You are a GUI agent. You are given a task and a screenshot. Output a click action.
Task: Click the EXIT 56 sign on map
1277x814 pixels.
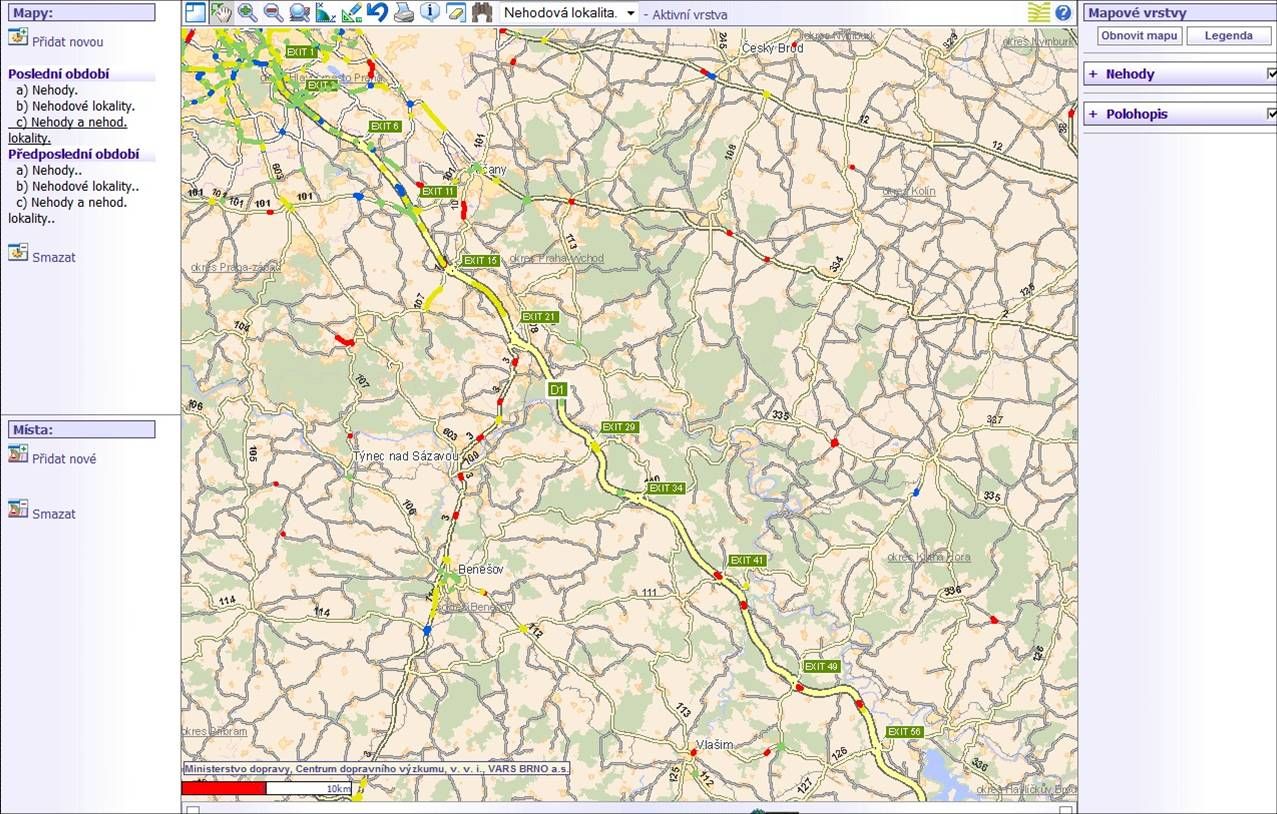903,732
